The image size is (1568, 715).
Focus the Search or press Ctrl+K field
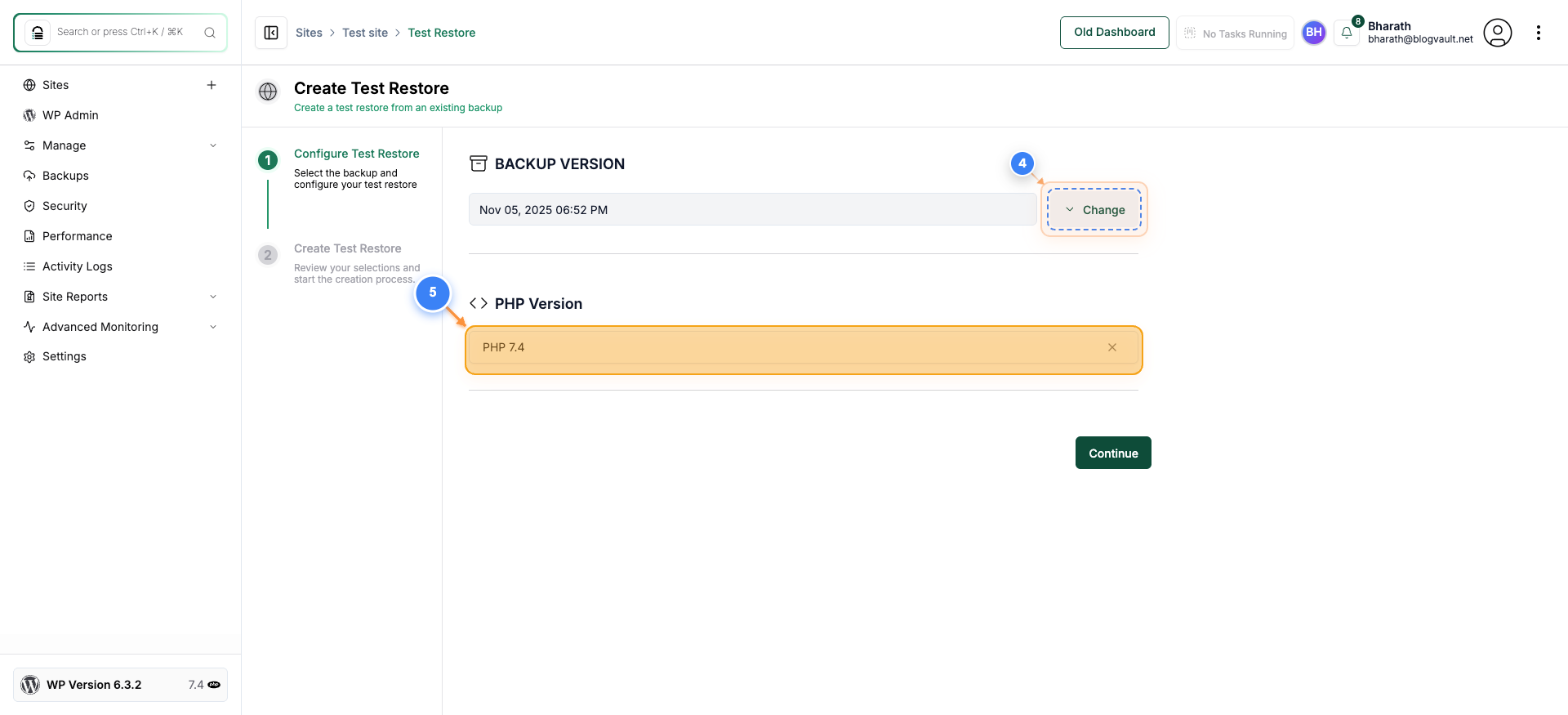pos(120,33)
